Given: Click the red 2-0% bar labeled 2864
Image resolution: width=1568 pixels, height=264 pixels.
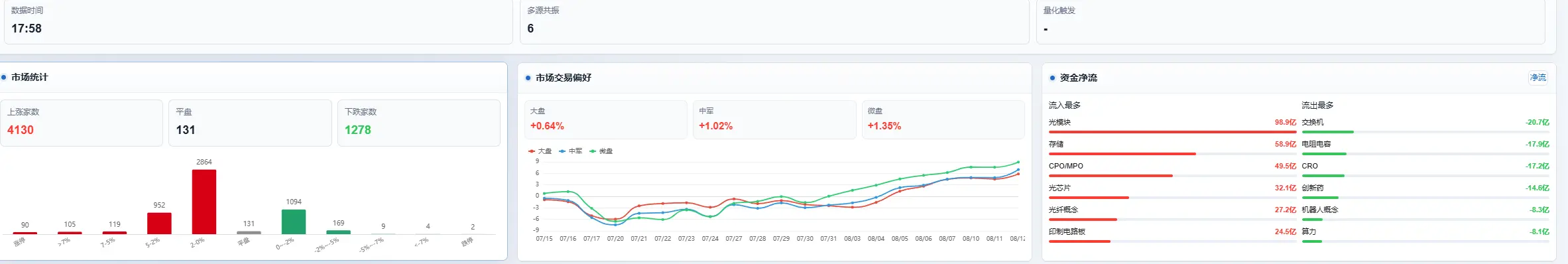Looking at the screenshot, I should (204, 202).
